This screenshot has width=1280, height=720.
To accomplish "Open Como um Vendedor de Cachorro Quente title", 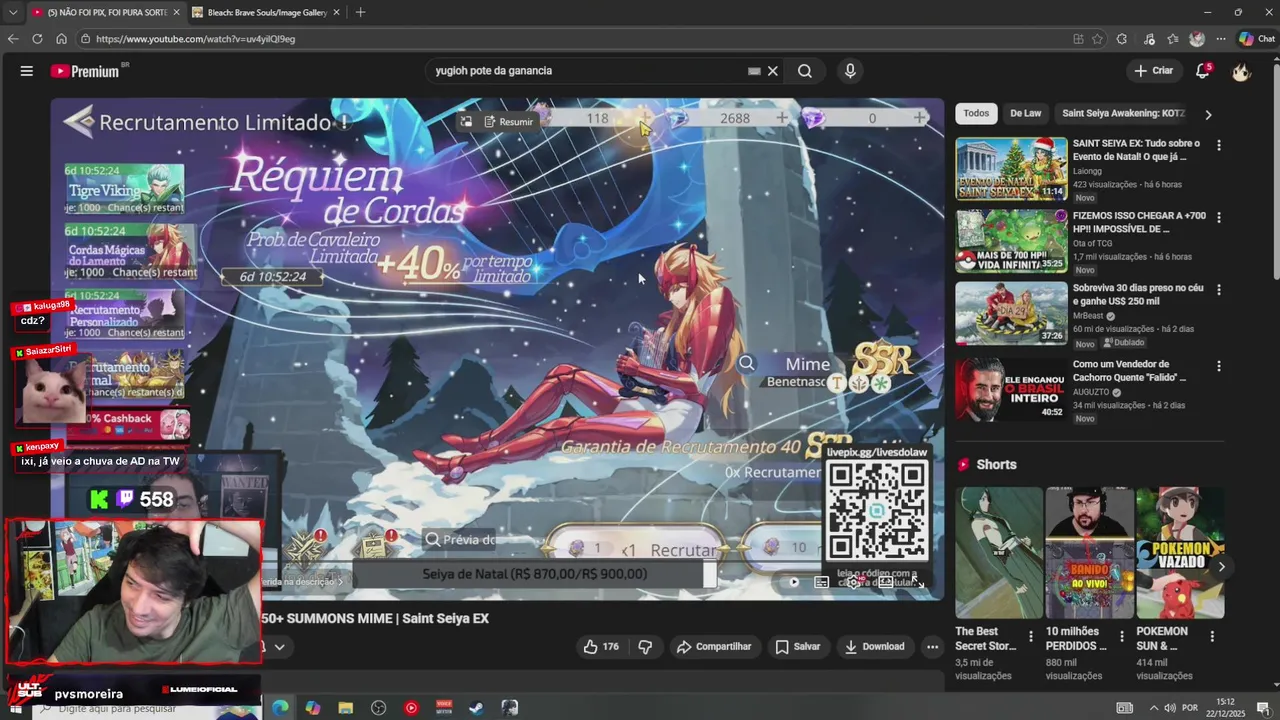I will tap(1130, 371).
